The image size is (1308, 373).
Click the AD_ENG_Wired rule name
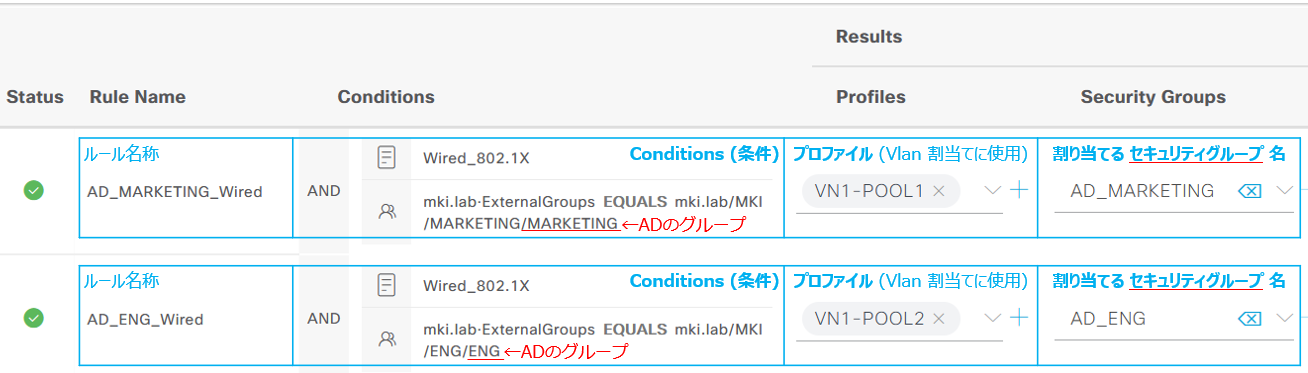click(145, 320)
